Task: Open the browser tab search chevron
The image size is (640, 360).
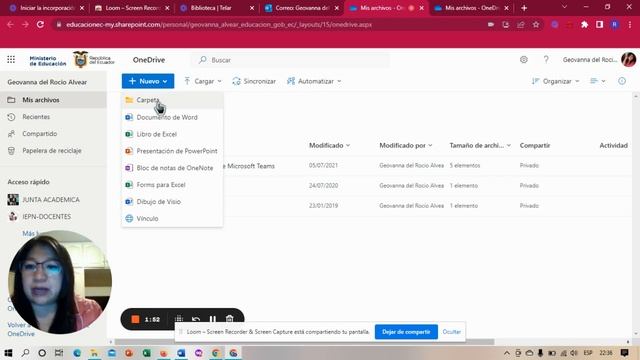Action: (x=564, y=7)
